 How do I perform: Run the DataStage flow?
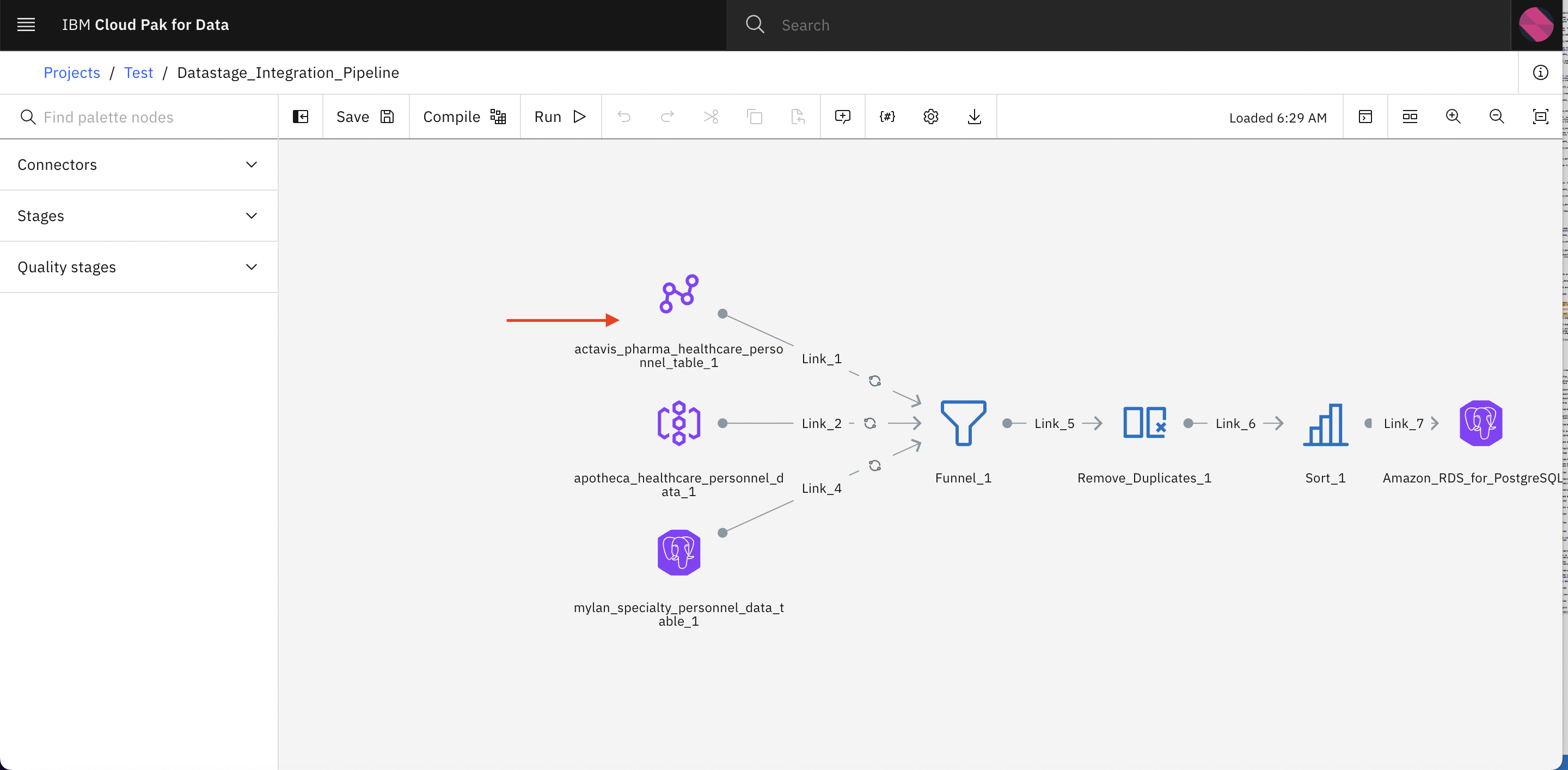(x=561, y=117)
